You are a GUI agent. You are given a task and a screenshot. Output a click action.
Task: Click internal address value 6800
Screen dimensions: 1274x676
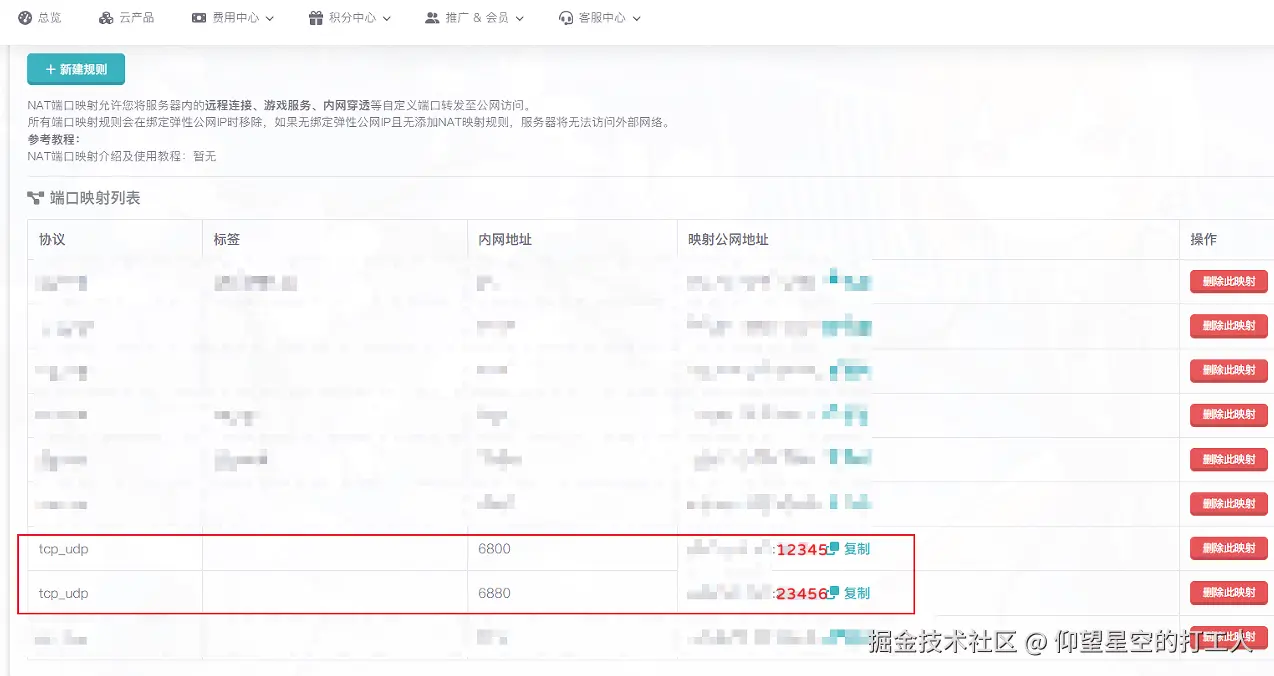[x=494, y=549]
